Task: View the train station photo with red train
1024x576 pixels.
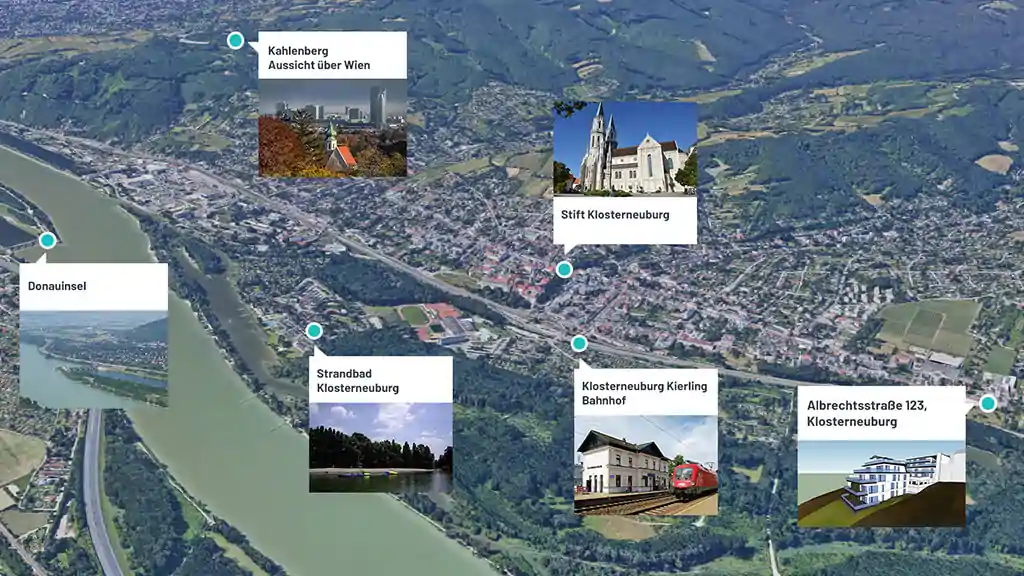Action: coord(646,464)
